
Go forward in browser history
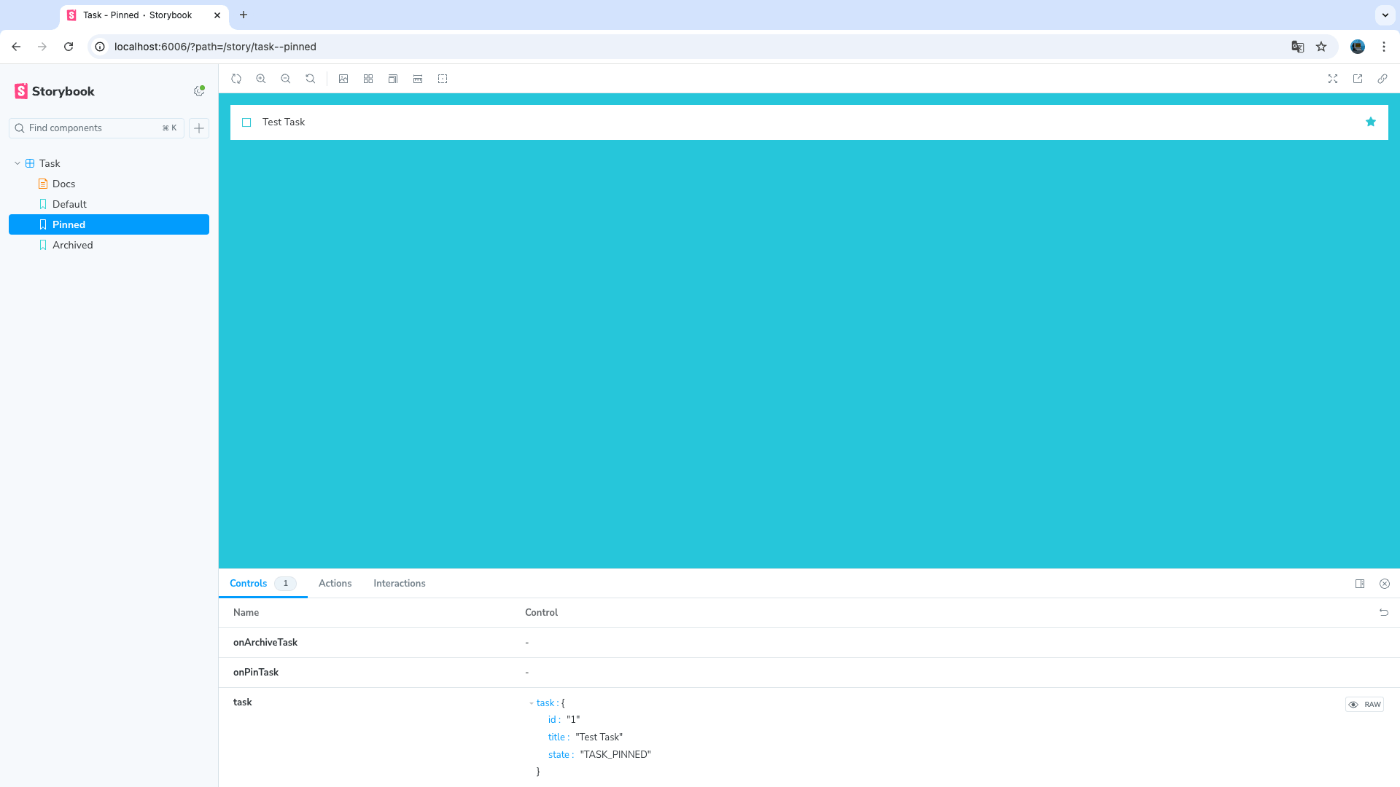point(42,46)
